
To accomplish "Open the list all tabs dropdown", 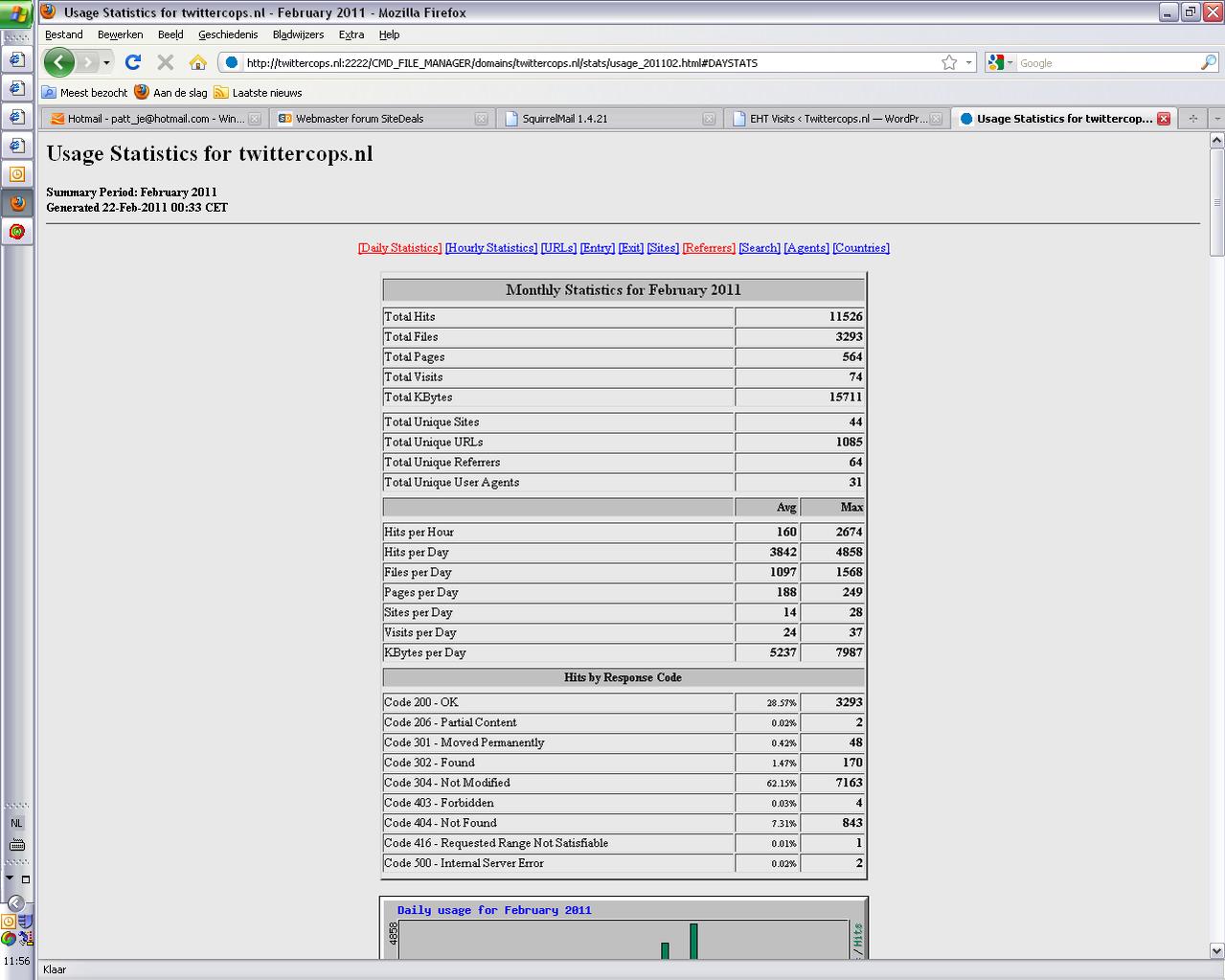I will 1216,119.
